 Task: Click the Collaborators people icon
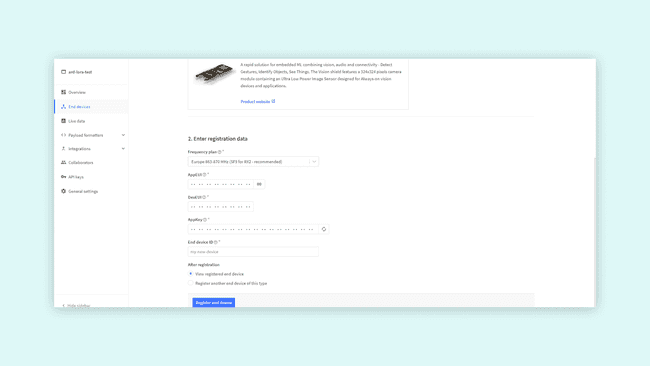[63, 162]
